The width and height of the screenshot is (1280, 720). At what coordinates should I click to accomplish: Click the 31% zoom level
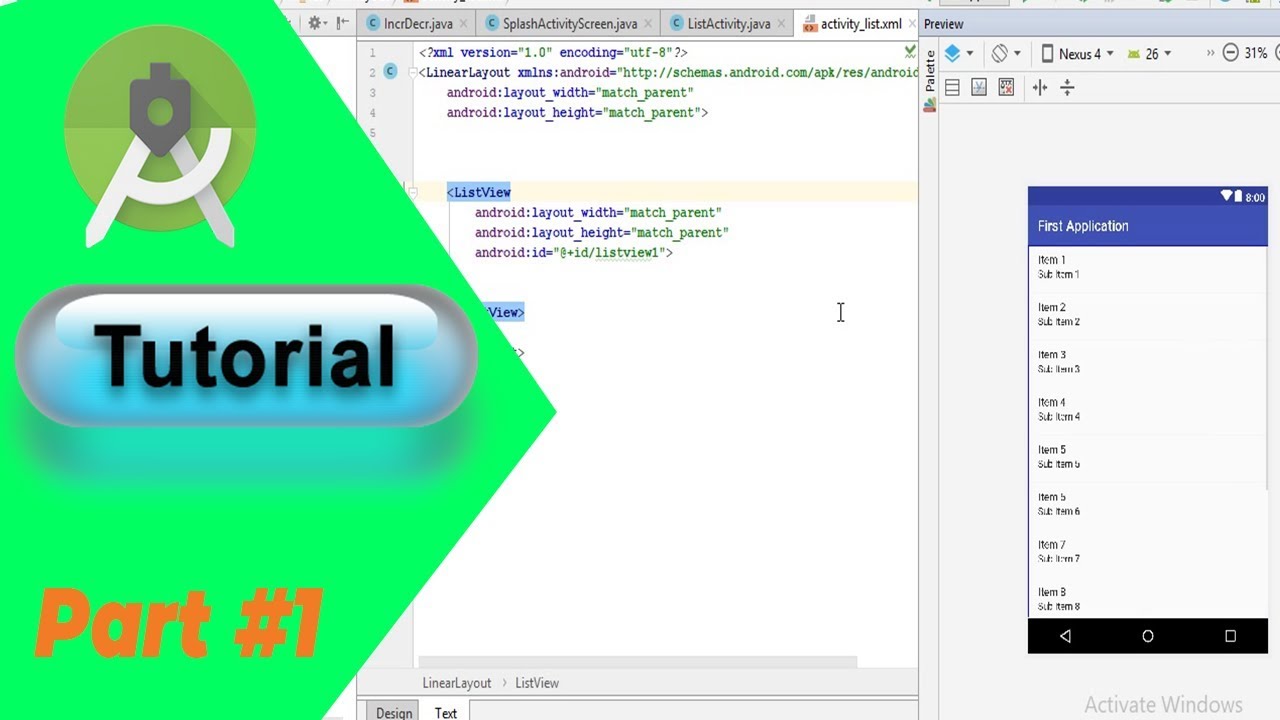point(1256,54)
